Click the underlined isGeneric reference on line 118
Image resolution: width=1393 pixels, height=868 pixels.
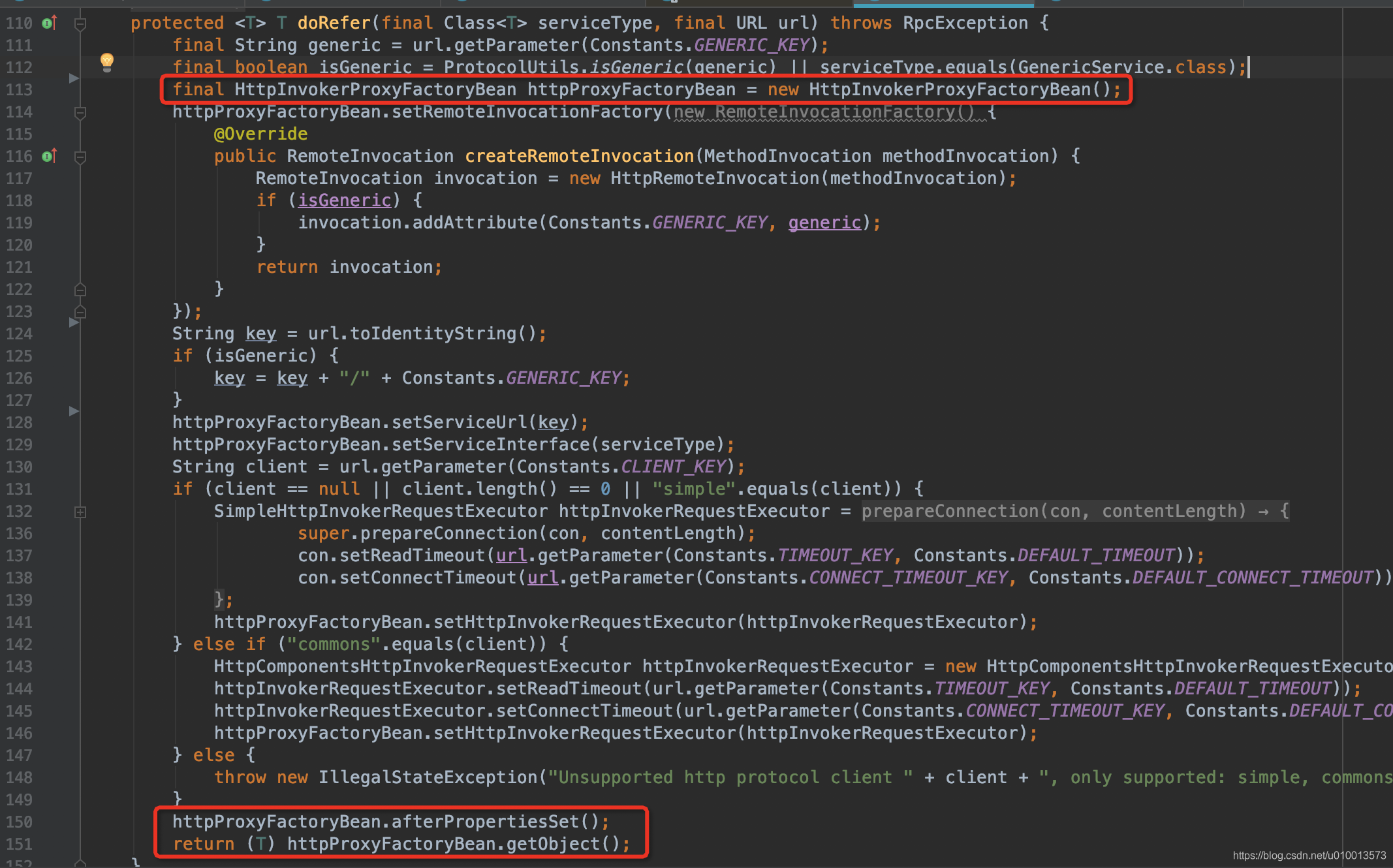tap(345, 201)
